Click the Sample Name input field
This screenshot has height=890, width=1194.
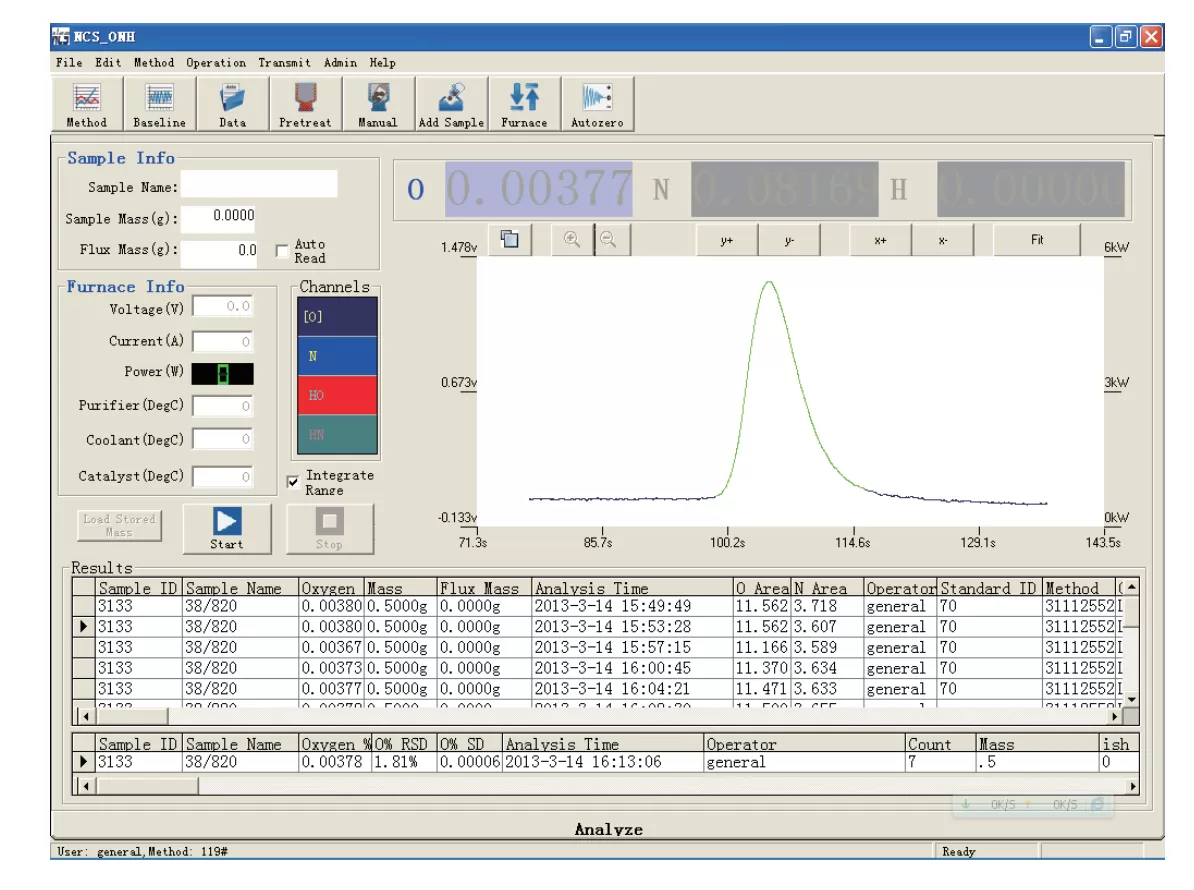[259, 185]
